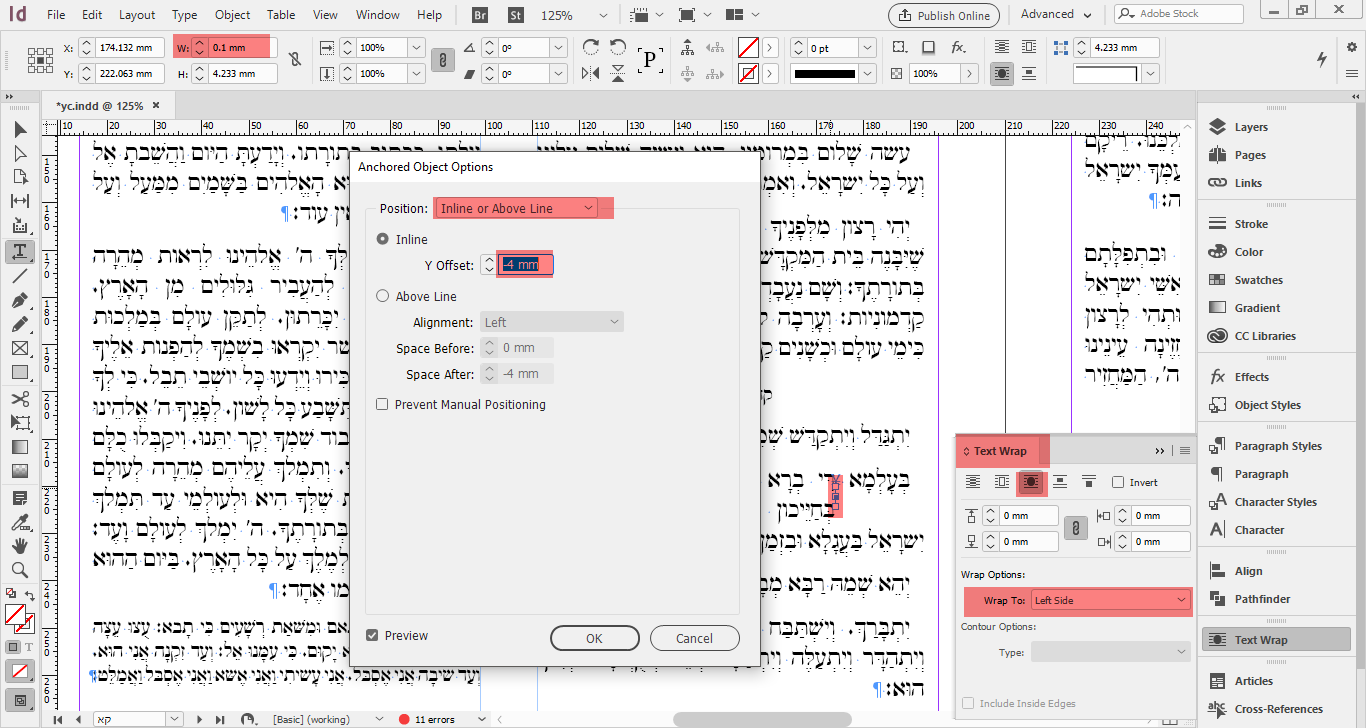The height and width of the screenshot is (728, 1366).
Task: Open Adobe Stock via St icon
Action: (516, 15)
